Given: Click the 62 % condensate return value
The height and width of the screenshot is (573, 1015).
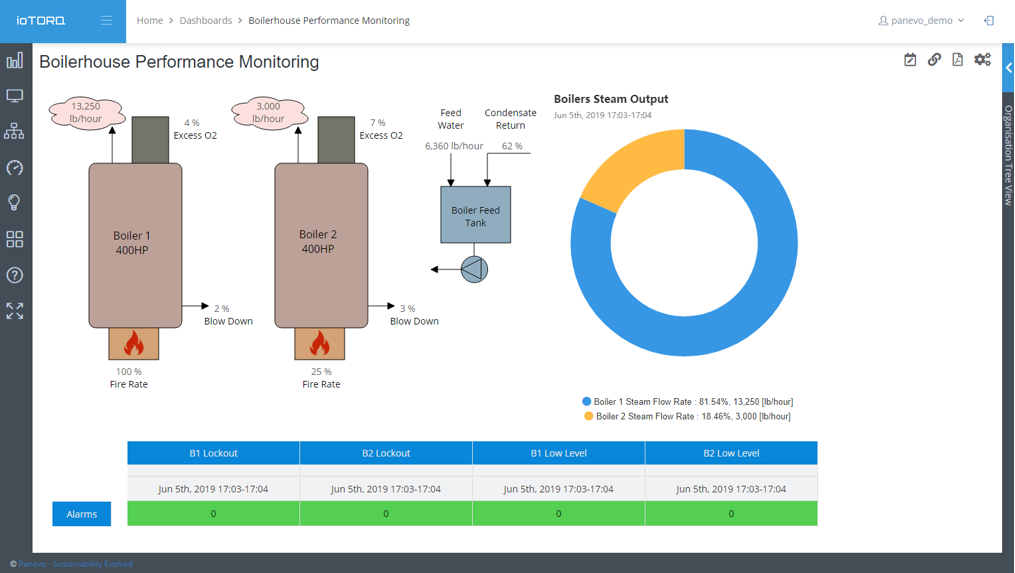Looking at the screenshot, I should pyautogui.click(x=512, y=146).
